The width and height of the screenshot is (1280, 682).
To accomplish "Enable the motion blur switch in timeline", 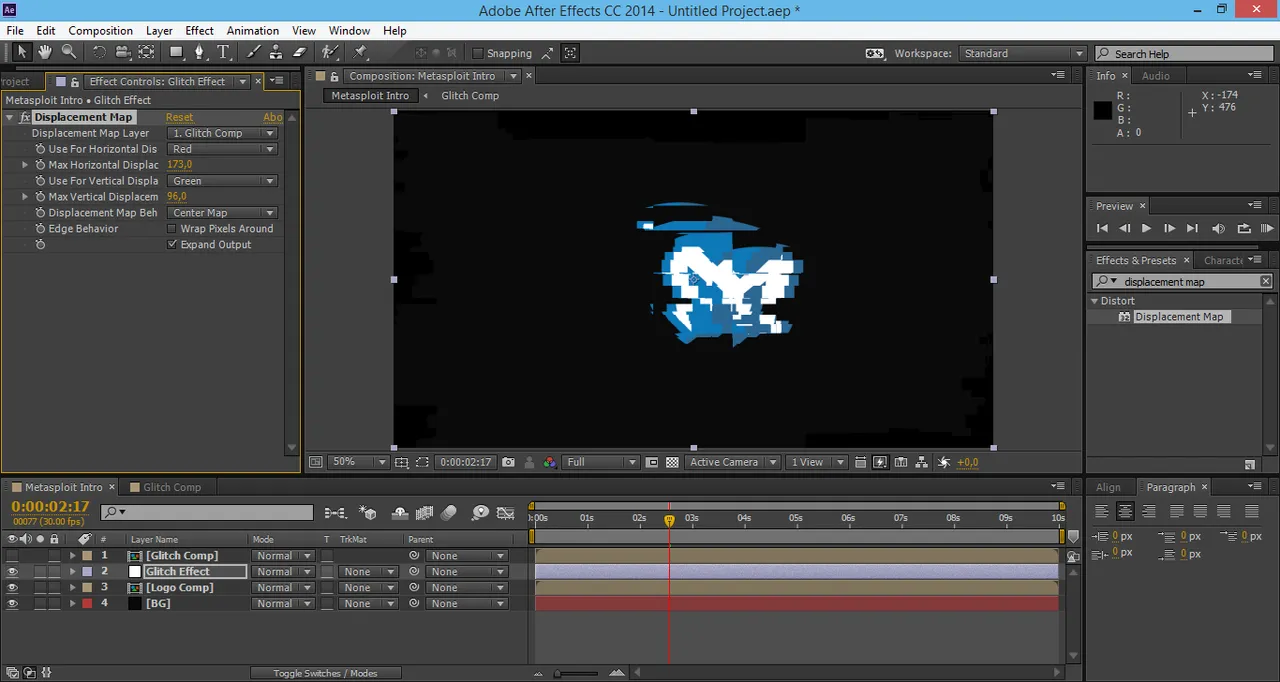I will [448, 513].
